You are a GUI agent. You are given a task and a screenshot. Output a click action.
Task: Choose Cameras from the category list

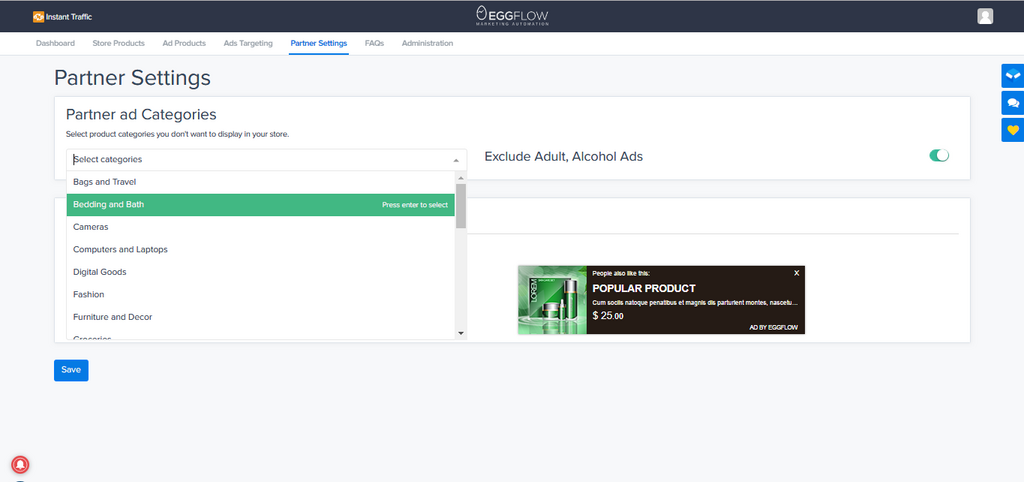[261, 227]
